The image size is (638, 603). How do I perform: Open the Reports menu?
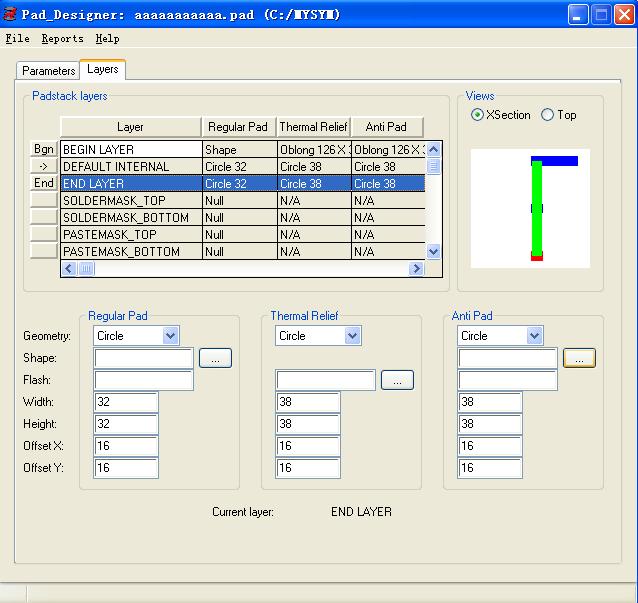(x=62, y=39)
